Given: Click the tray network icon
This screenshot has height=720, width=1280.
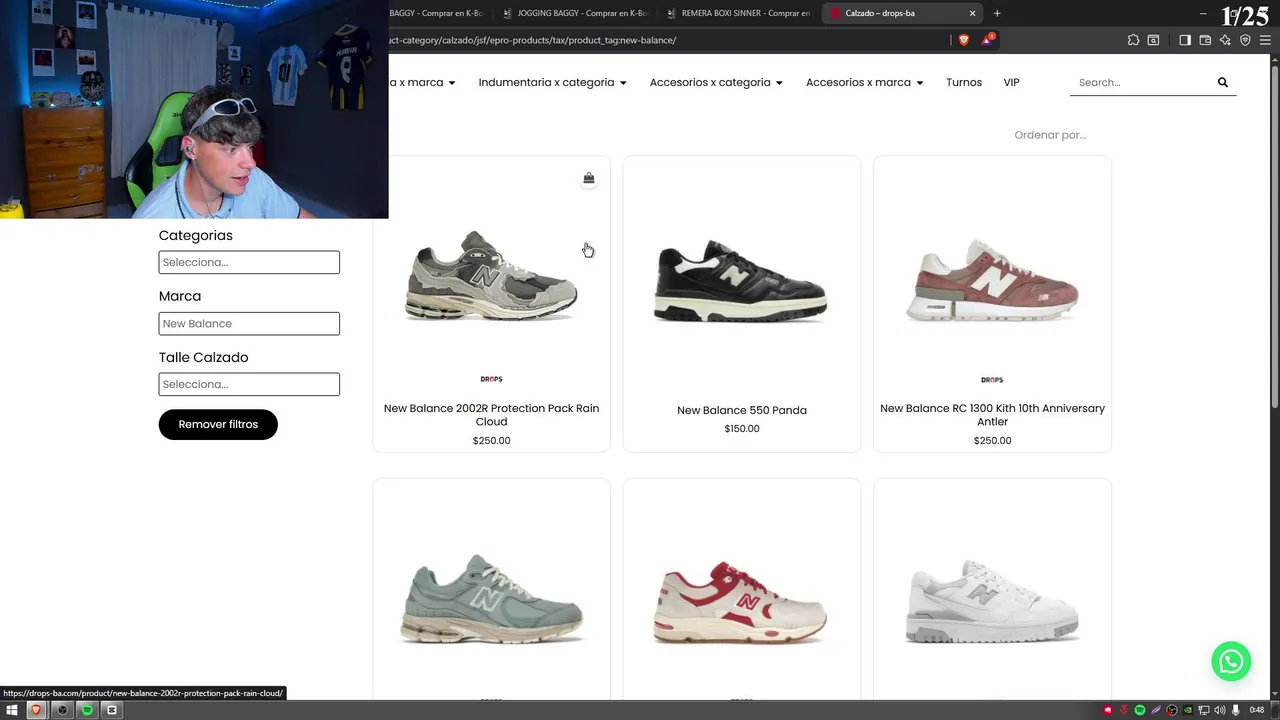Looking at the screenshot, I should click(x=1204, y=710).
